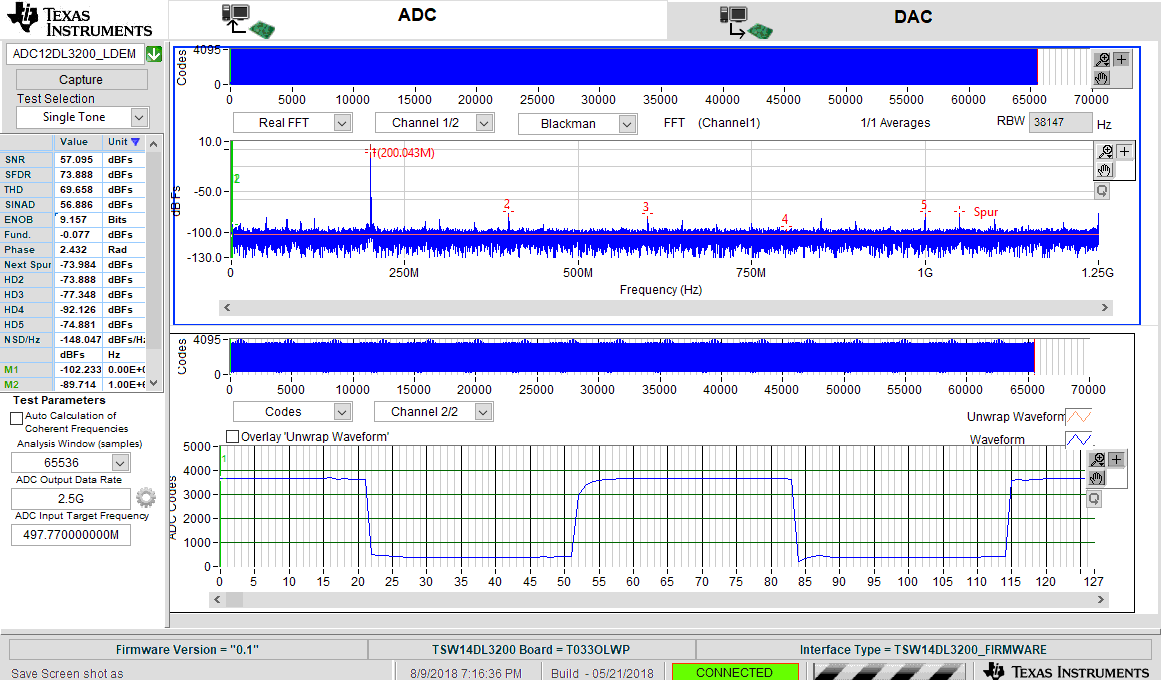Viewport: 1161px width, 680px height.
Task: Click the green device download arrow icon
Action: [x=154, y=54]
